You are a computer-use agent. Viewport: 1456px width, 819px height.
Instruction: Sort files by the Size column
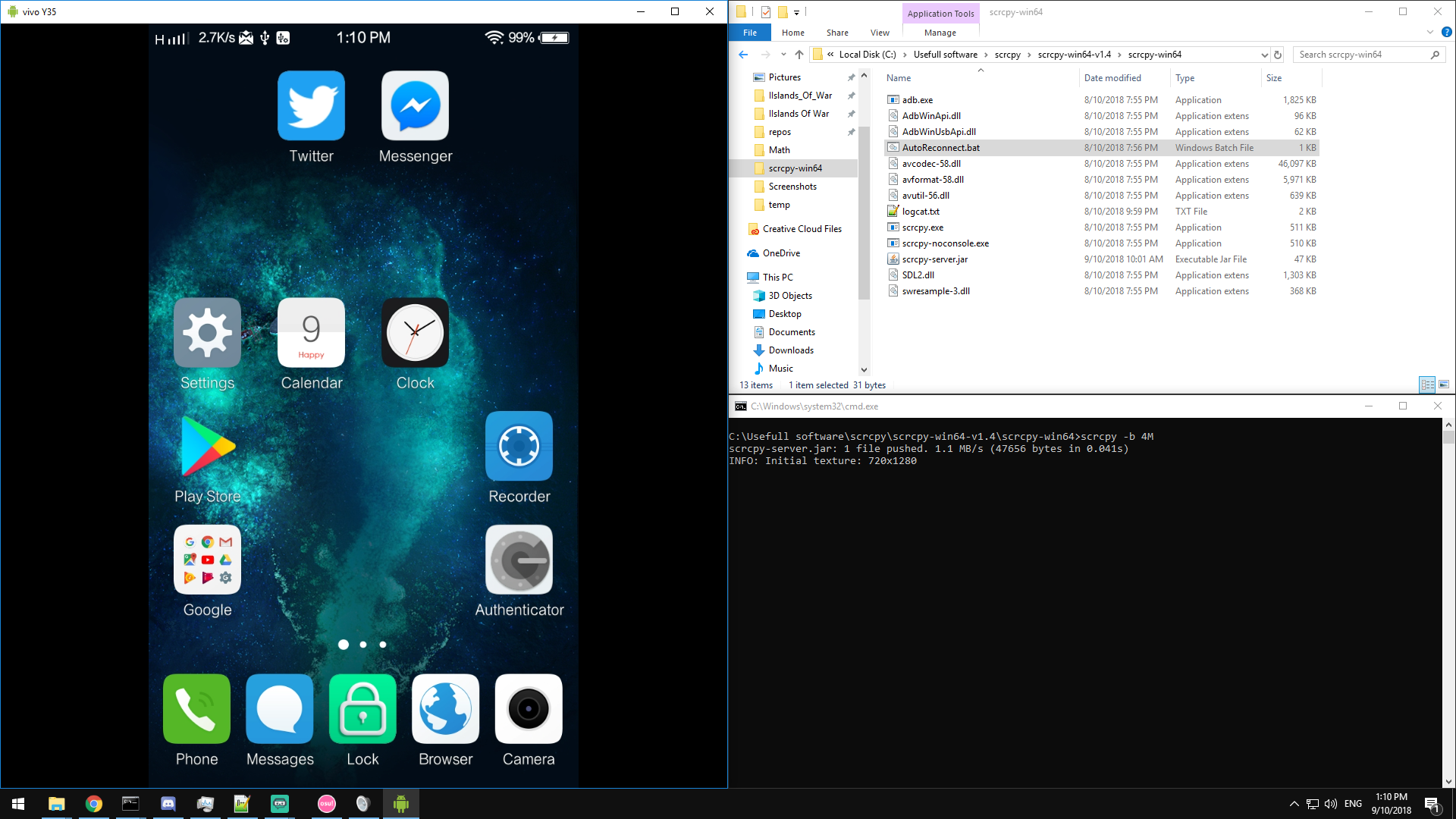(1291, 78)
